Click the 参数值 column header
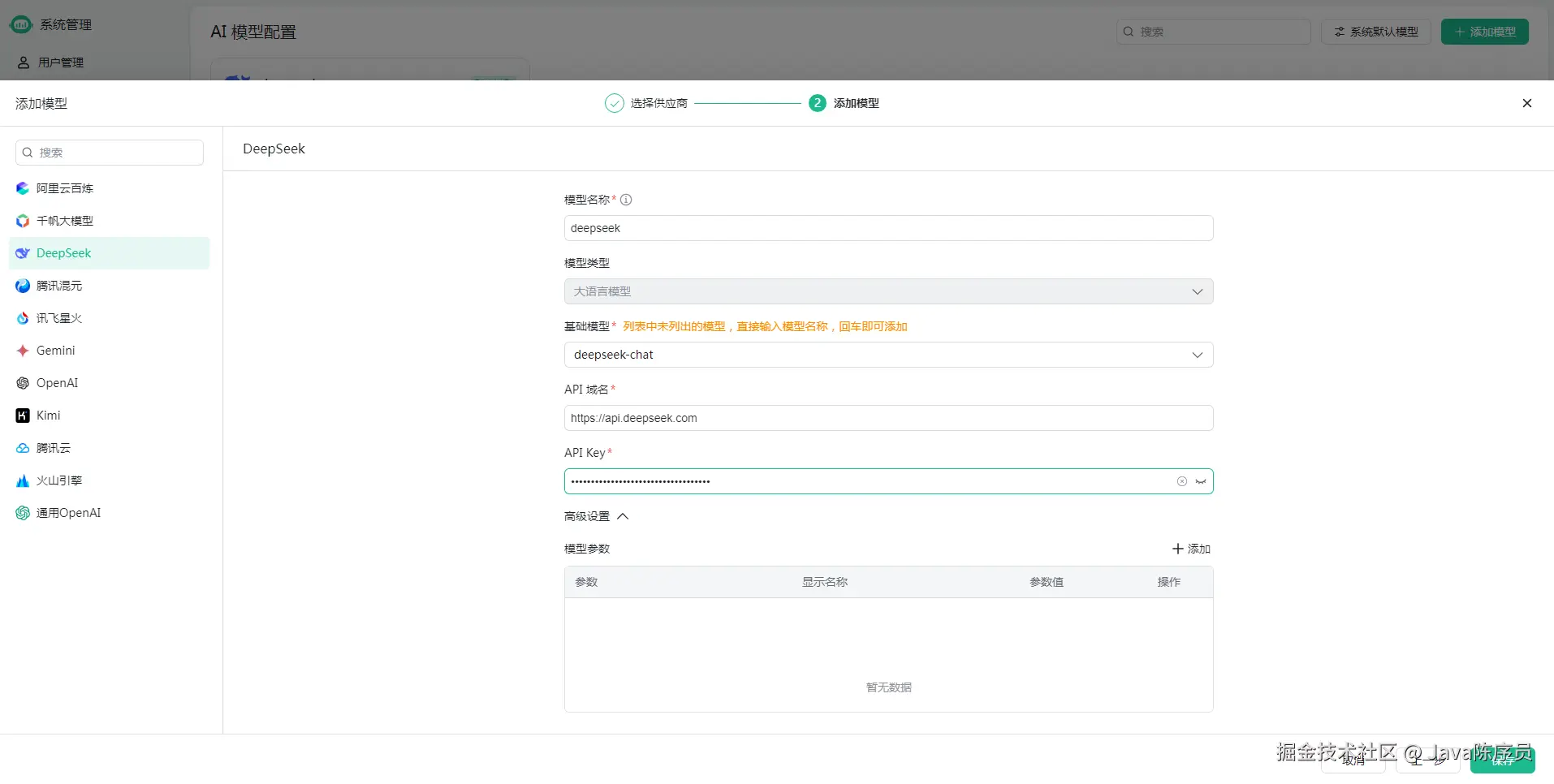1554x784 pixels. click(1047, 582)
